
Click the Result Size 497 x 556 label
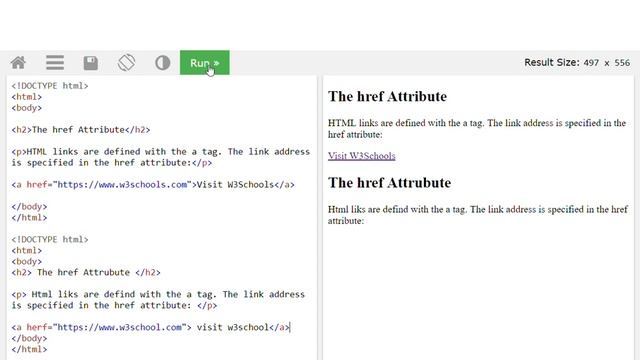(577, 63)
